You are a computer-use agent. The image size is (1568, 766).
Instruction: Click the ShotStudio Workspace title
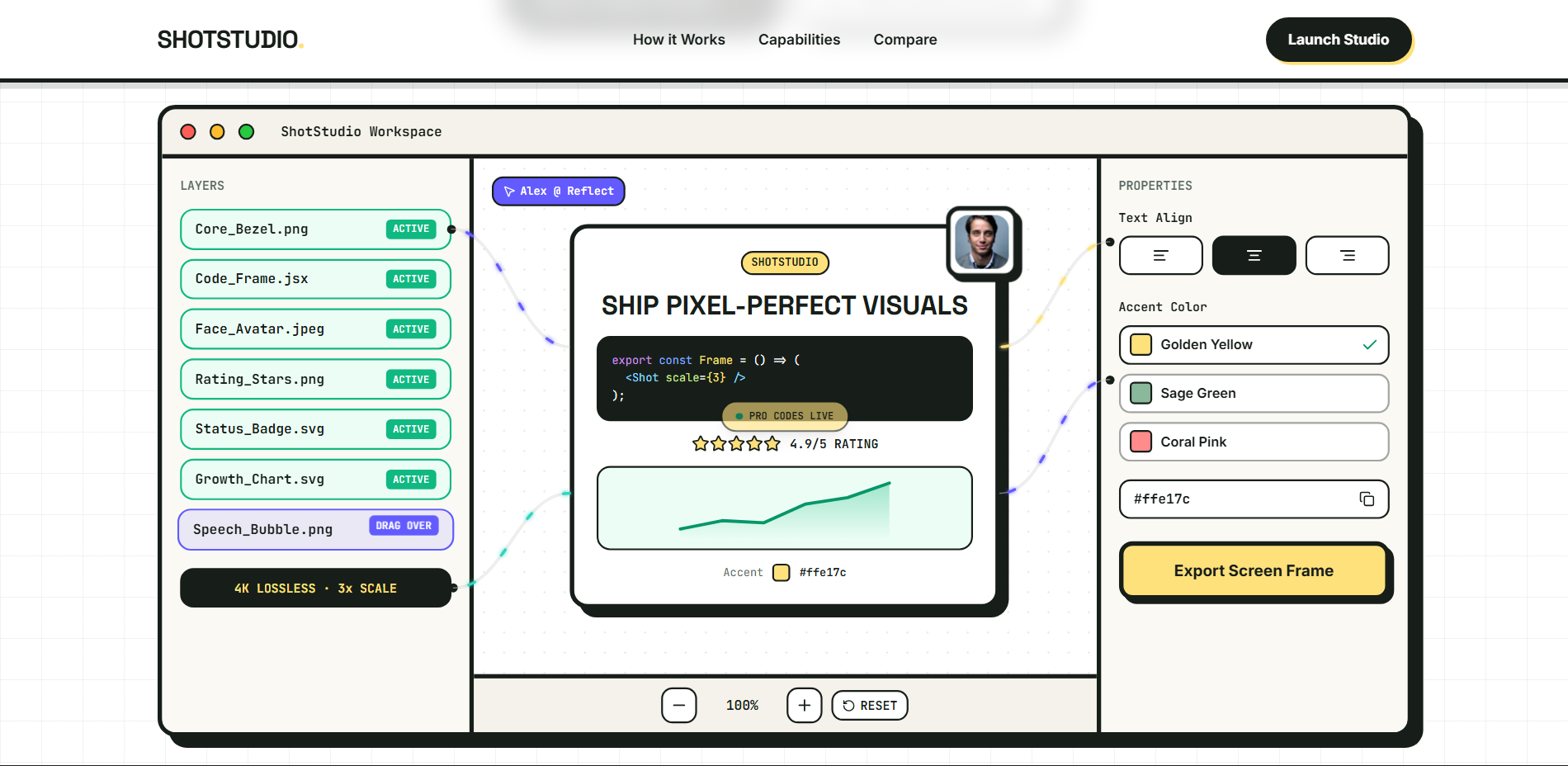(x=361, y=132)
